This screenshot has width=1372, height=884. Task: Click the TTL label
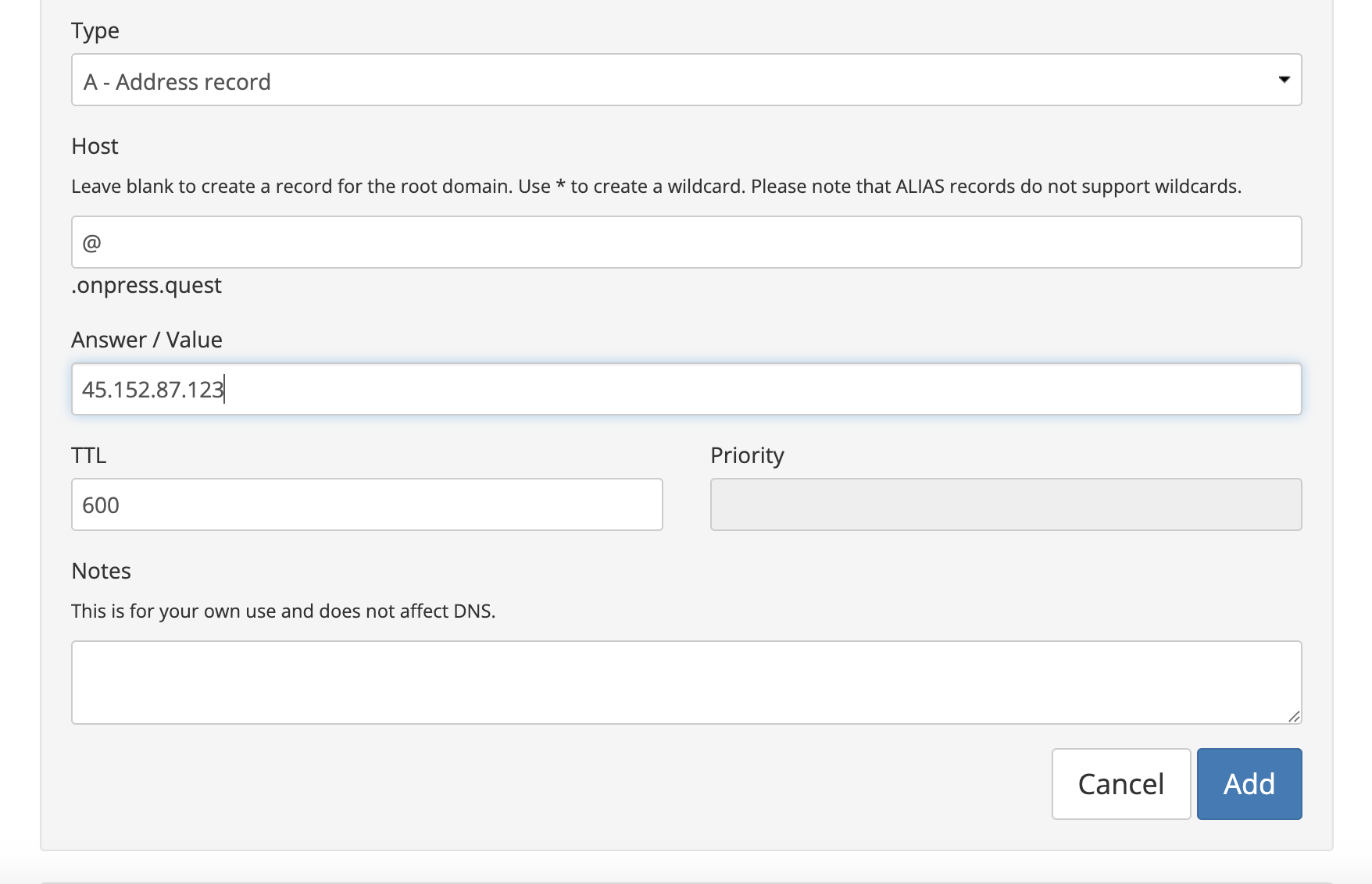click(88, 455)
